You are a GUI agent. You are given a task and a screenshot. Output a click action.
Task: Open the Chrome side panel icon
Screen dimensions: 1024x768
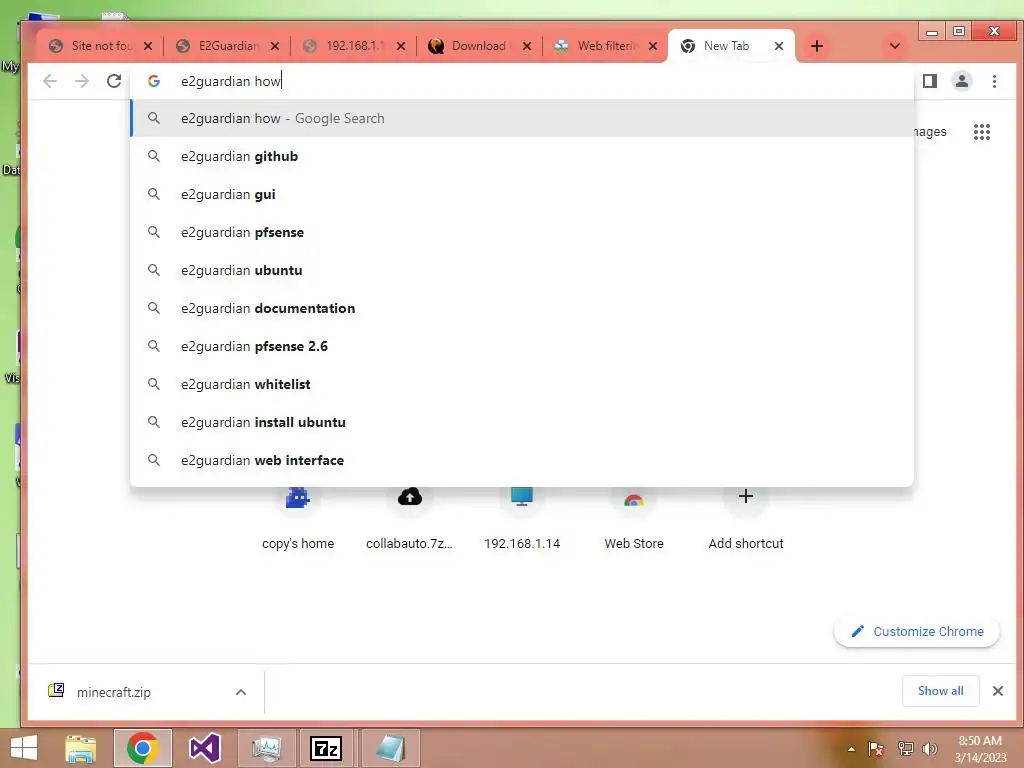(x=929, y=81)
